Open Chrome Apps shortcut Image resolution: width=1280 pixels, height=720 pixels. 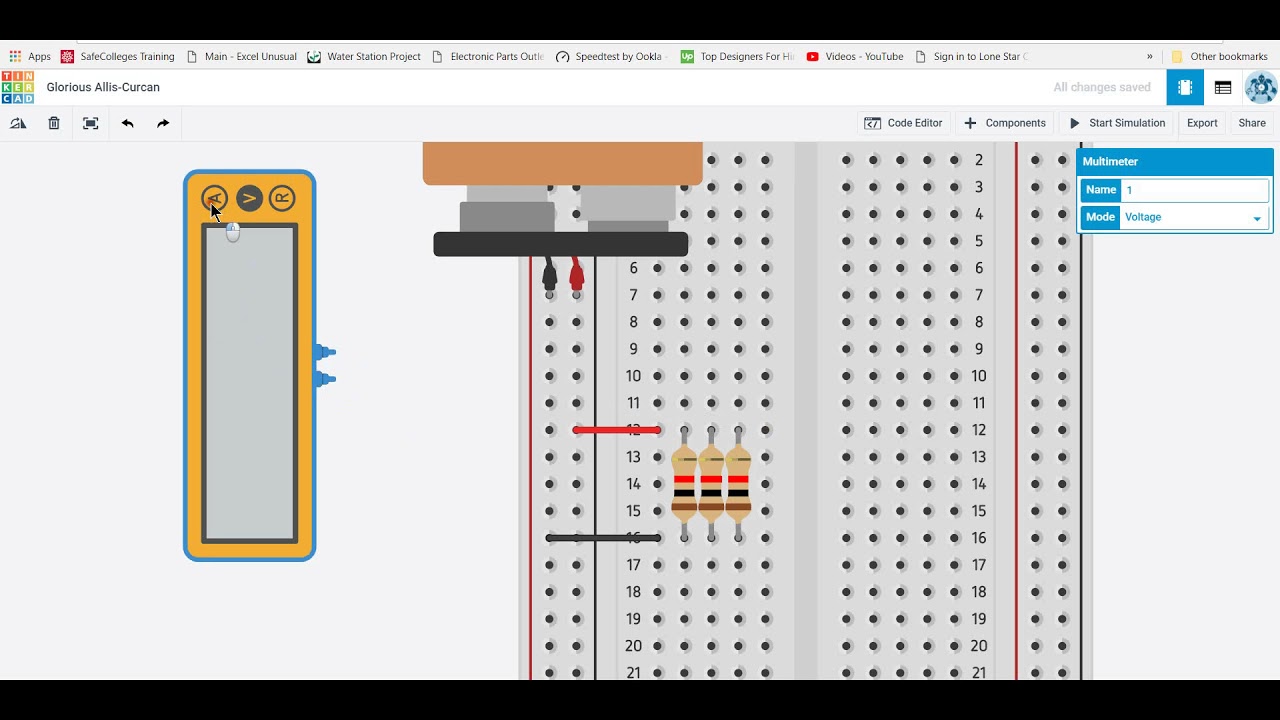tap(30, 57)
